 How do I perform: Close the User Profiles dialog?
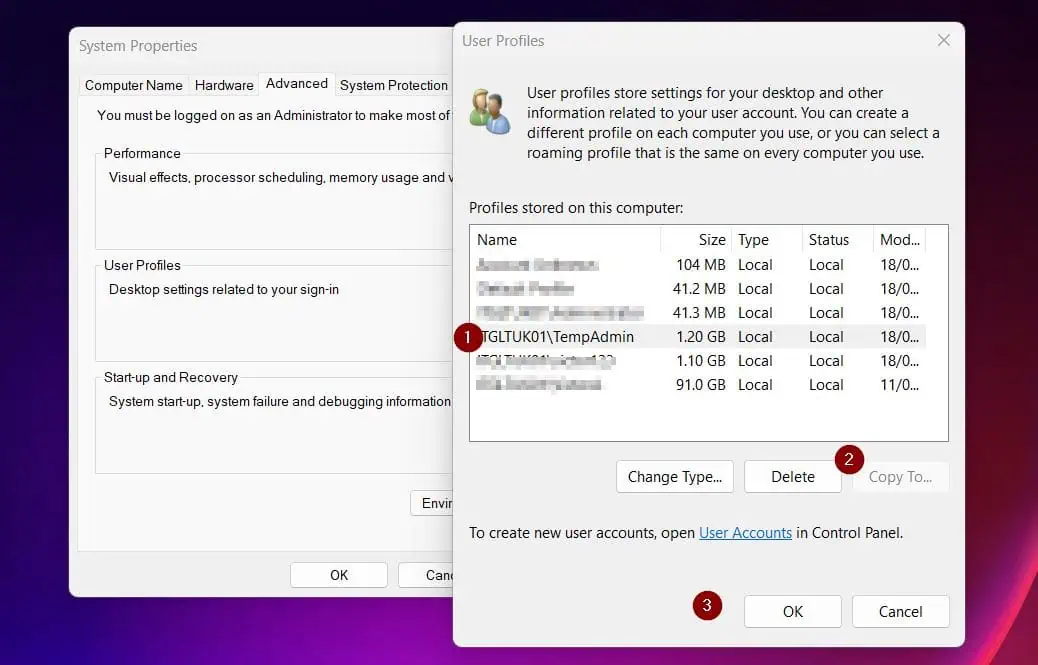tap(943, 40)
